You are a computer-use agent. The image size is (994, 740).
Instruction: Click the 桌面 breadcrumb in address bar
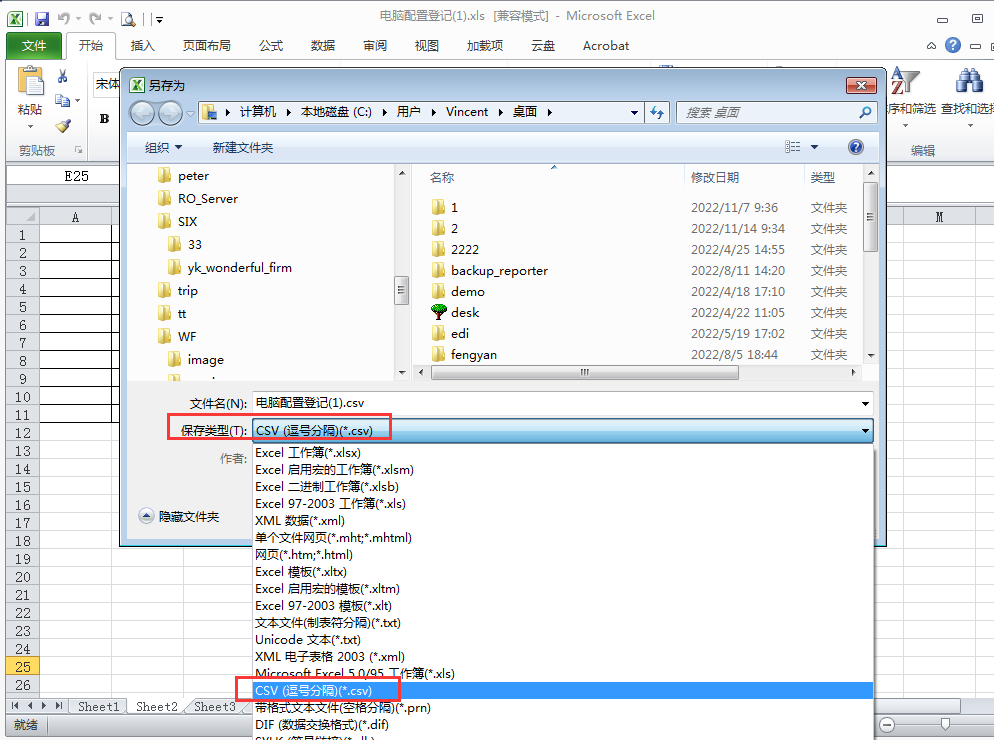[525, 112]
